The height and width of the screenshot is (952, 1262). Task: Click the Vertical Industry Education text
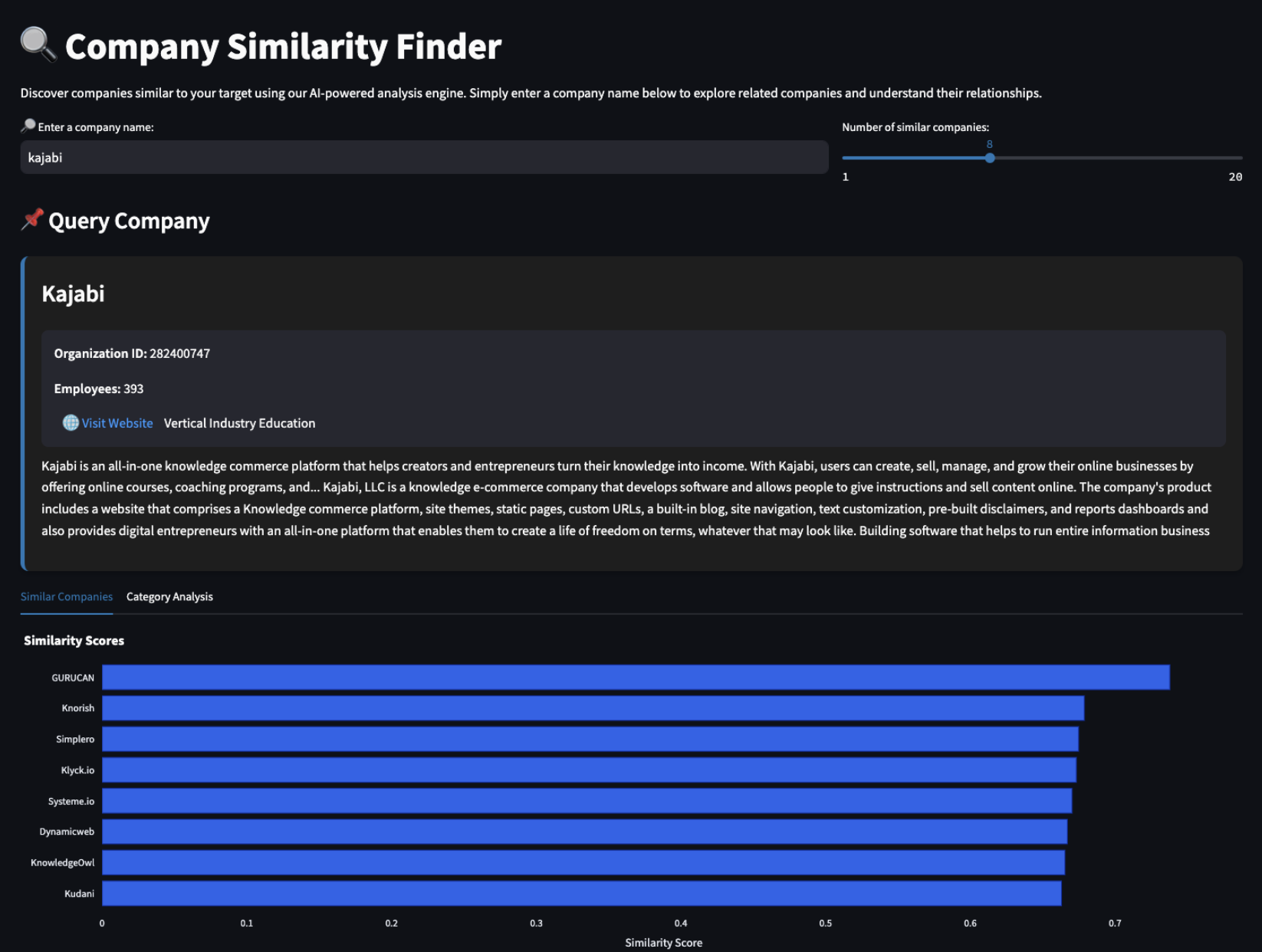click(239, 423)
